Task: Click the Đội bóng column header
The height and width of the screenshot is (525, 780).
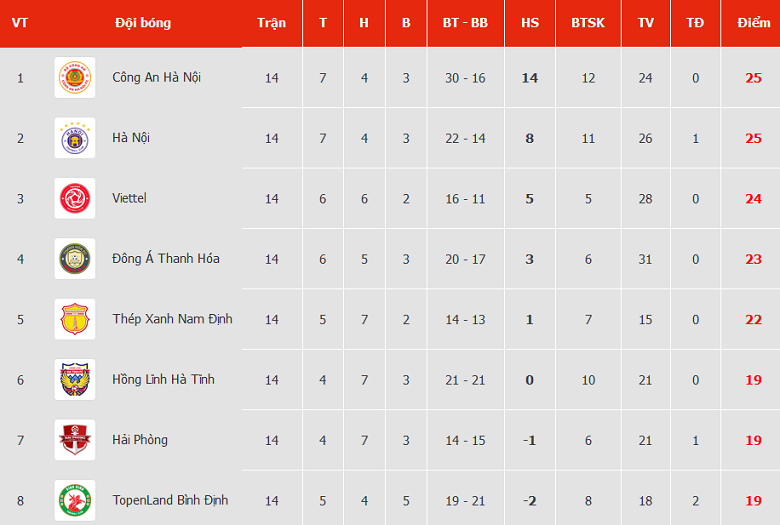Action: click(143, 23)
